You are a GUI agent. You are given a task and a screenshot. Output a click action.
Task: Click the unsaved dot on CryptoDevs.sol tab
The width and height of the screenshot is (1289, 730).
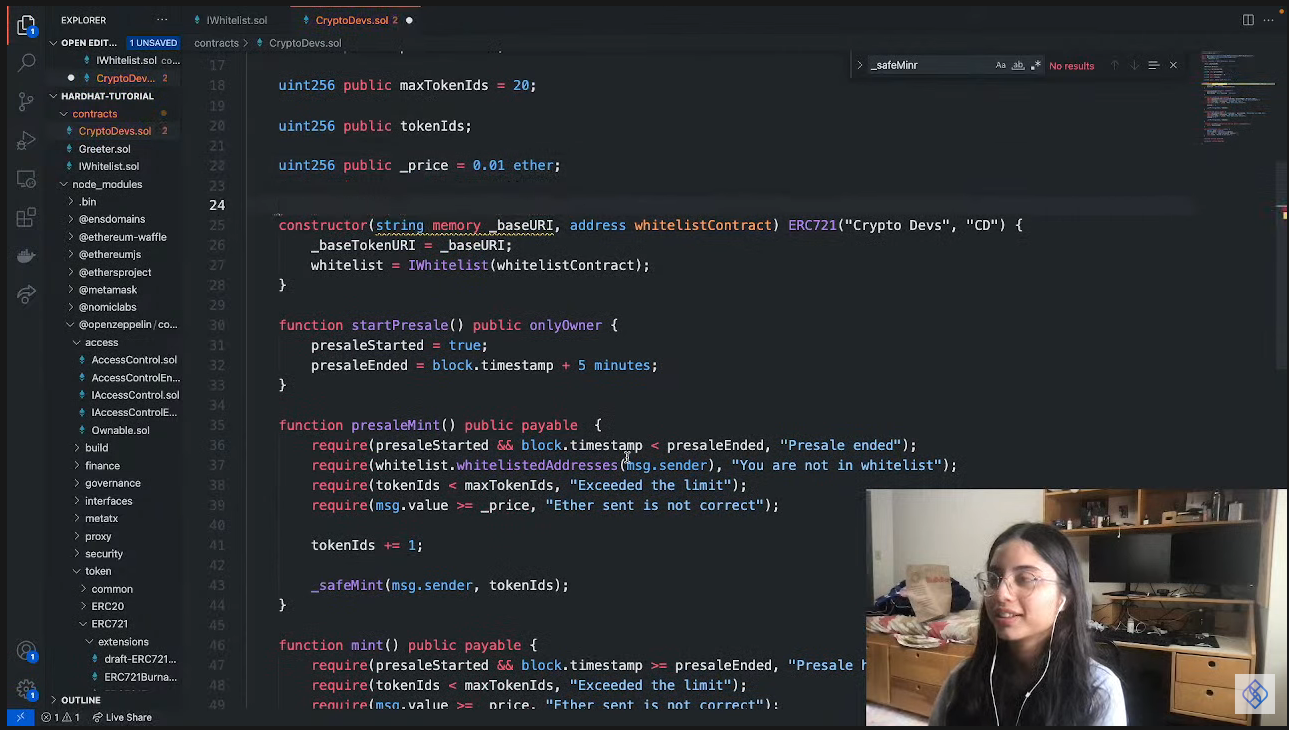point(409,20)
